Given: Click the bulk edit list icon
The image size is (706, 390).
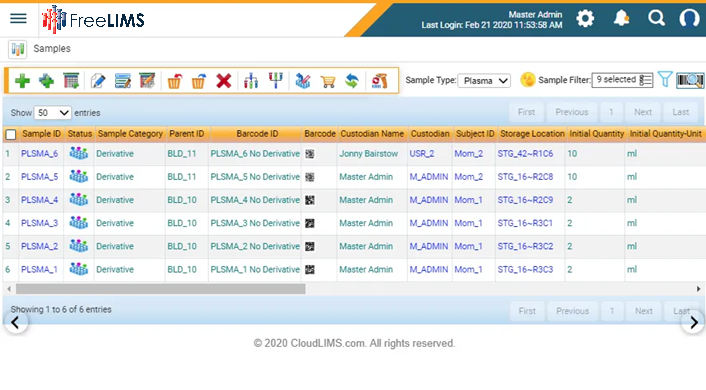Looking at the screenshot, I should 122,81.
